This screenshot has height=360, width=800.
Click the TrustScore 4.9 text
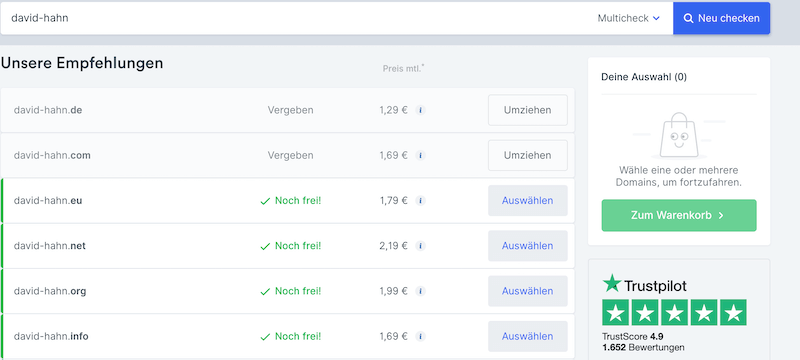click(633, 337)
